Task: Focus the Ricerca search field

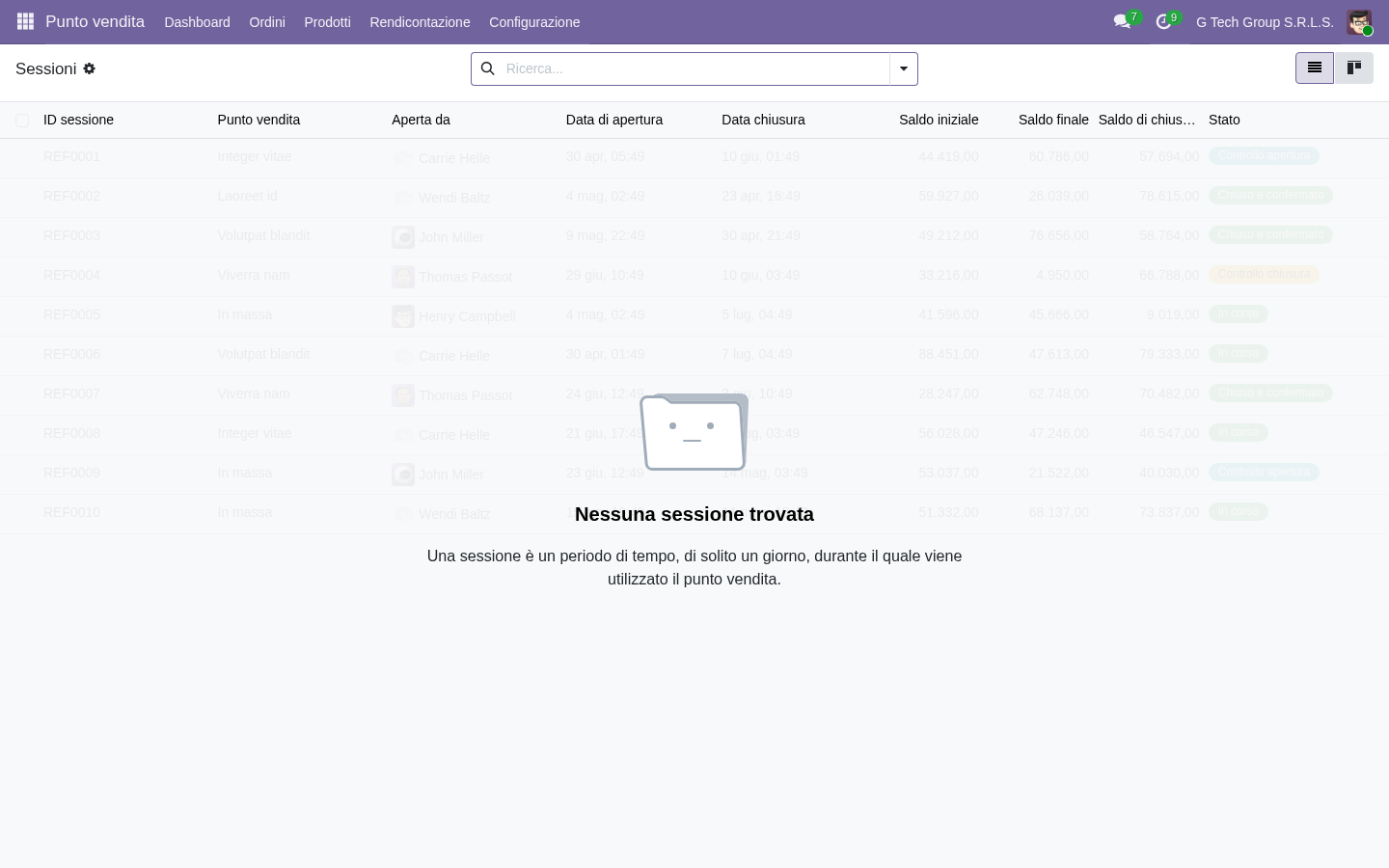Action: click(693, 68)
